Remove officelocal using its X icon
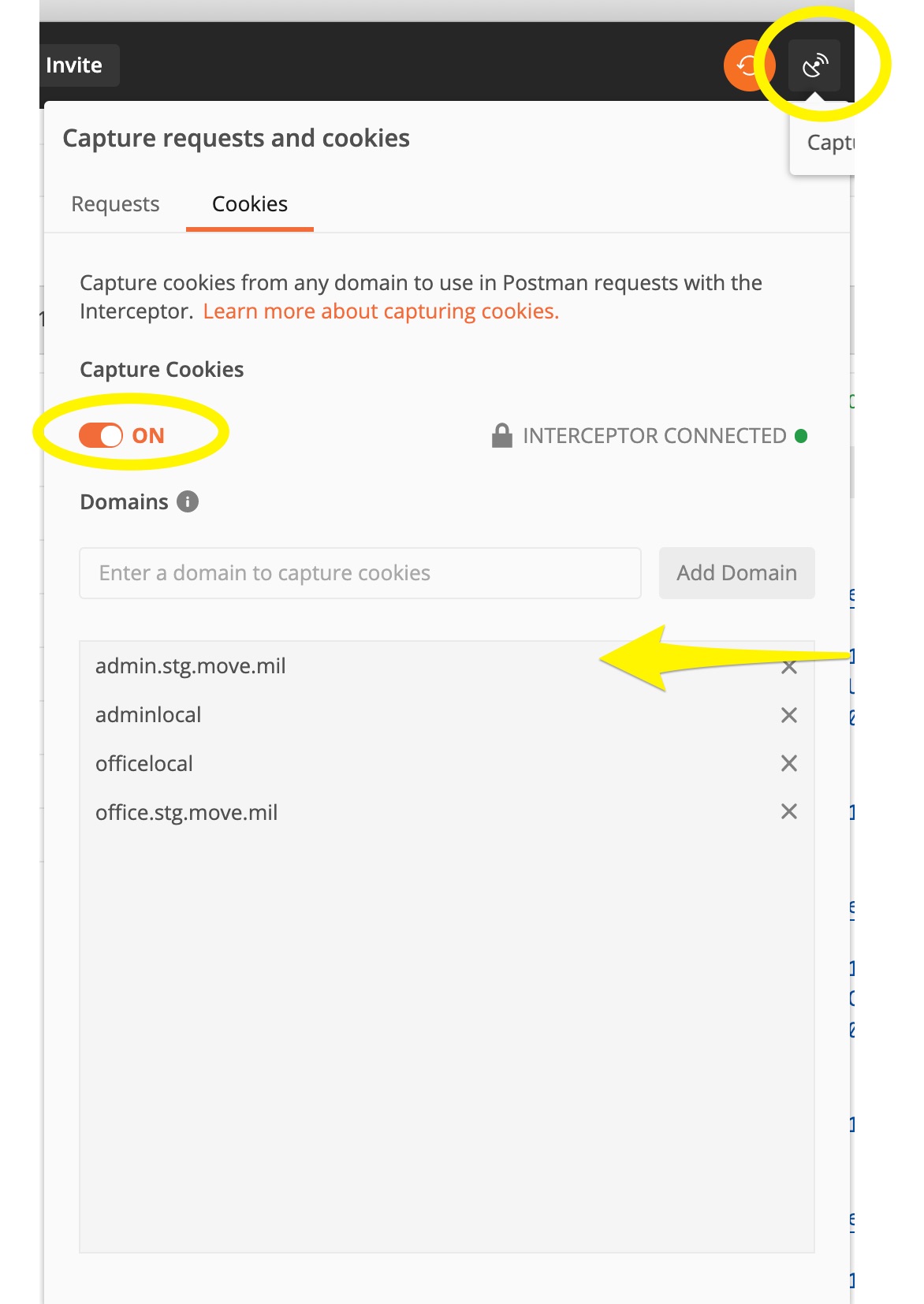924x1304 pixels. click(788, 763)
